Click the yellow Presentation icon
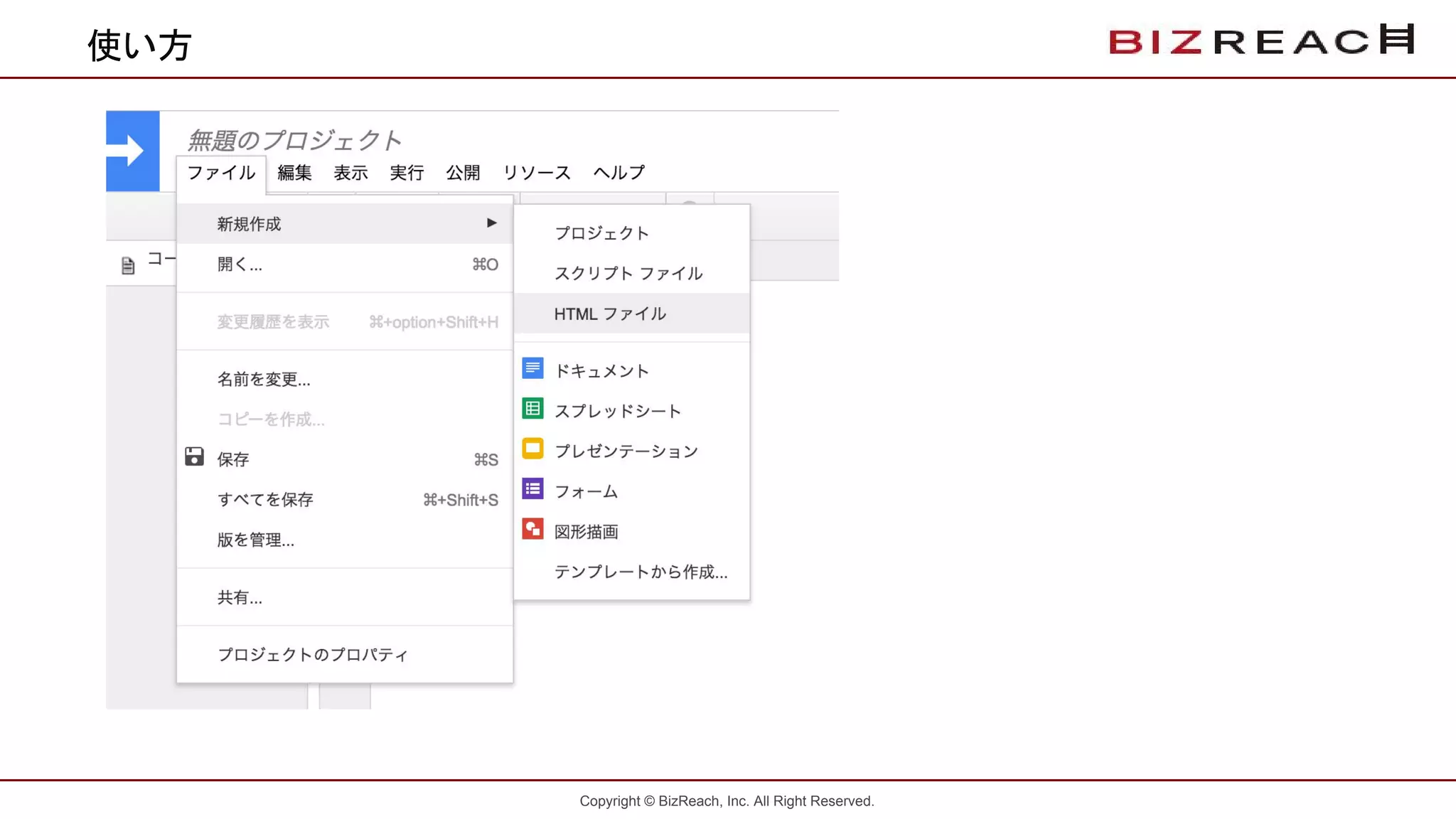 532,449
